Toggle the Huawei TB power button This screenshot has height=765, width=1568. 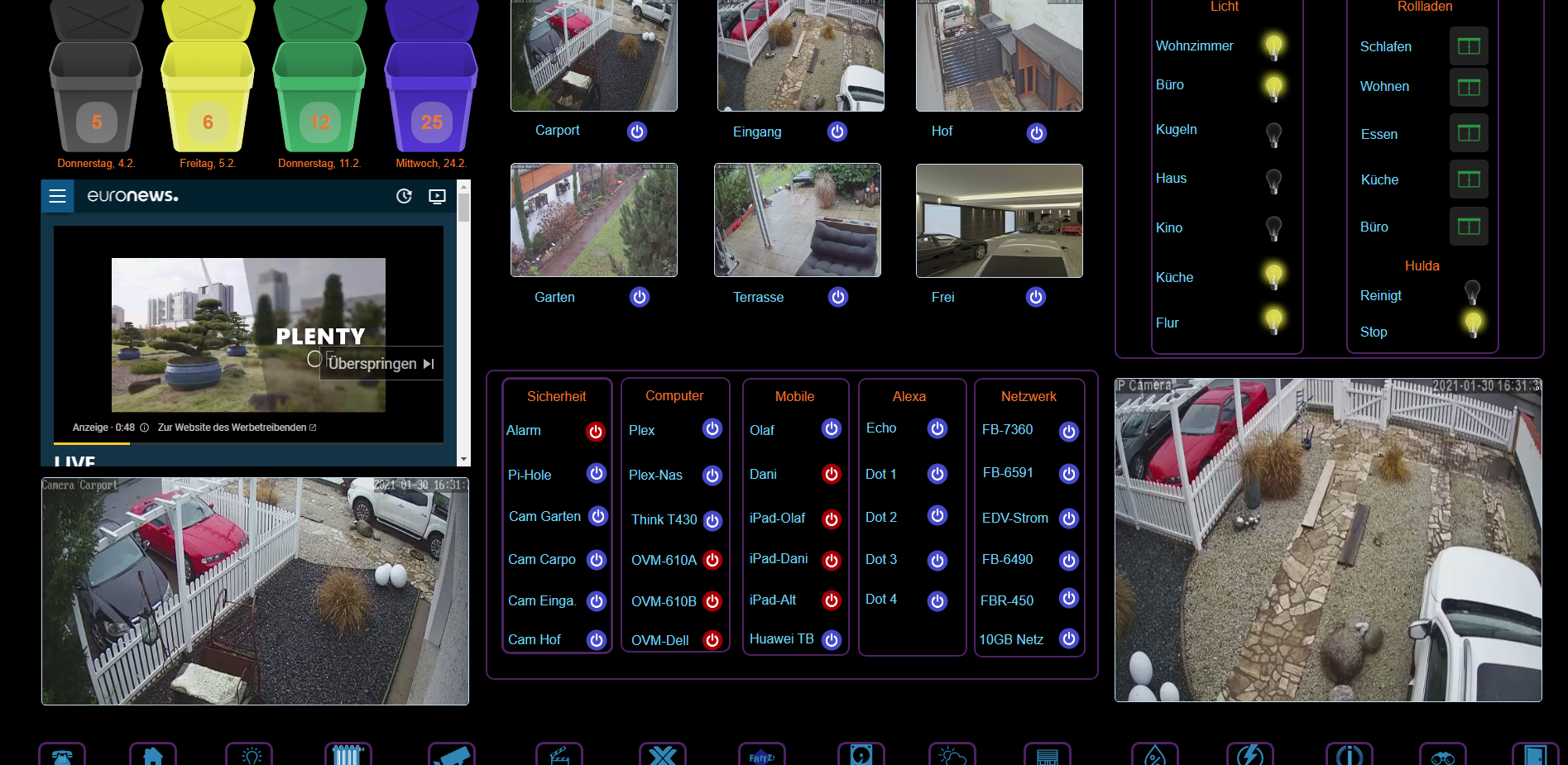(x=832, y=640)
